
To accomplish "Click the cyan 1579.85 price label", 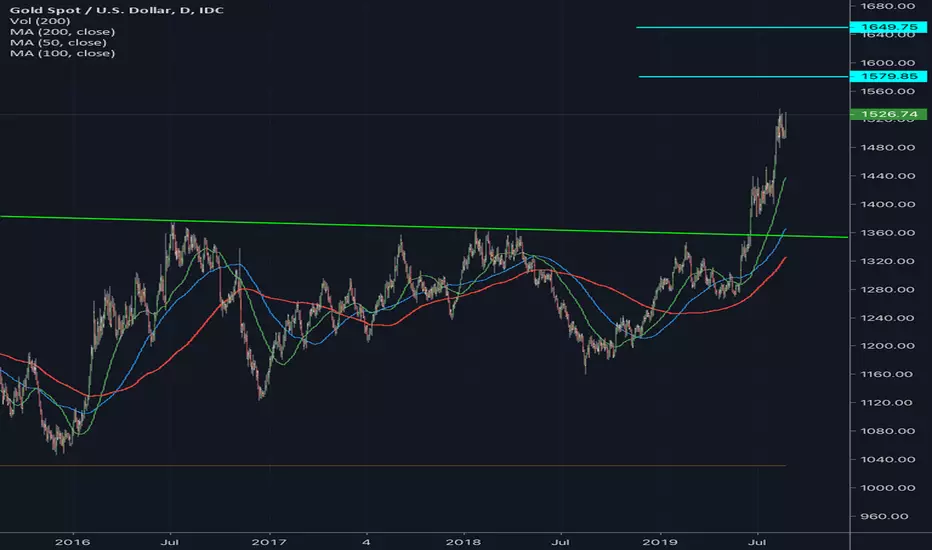I will point(889,76).
